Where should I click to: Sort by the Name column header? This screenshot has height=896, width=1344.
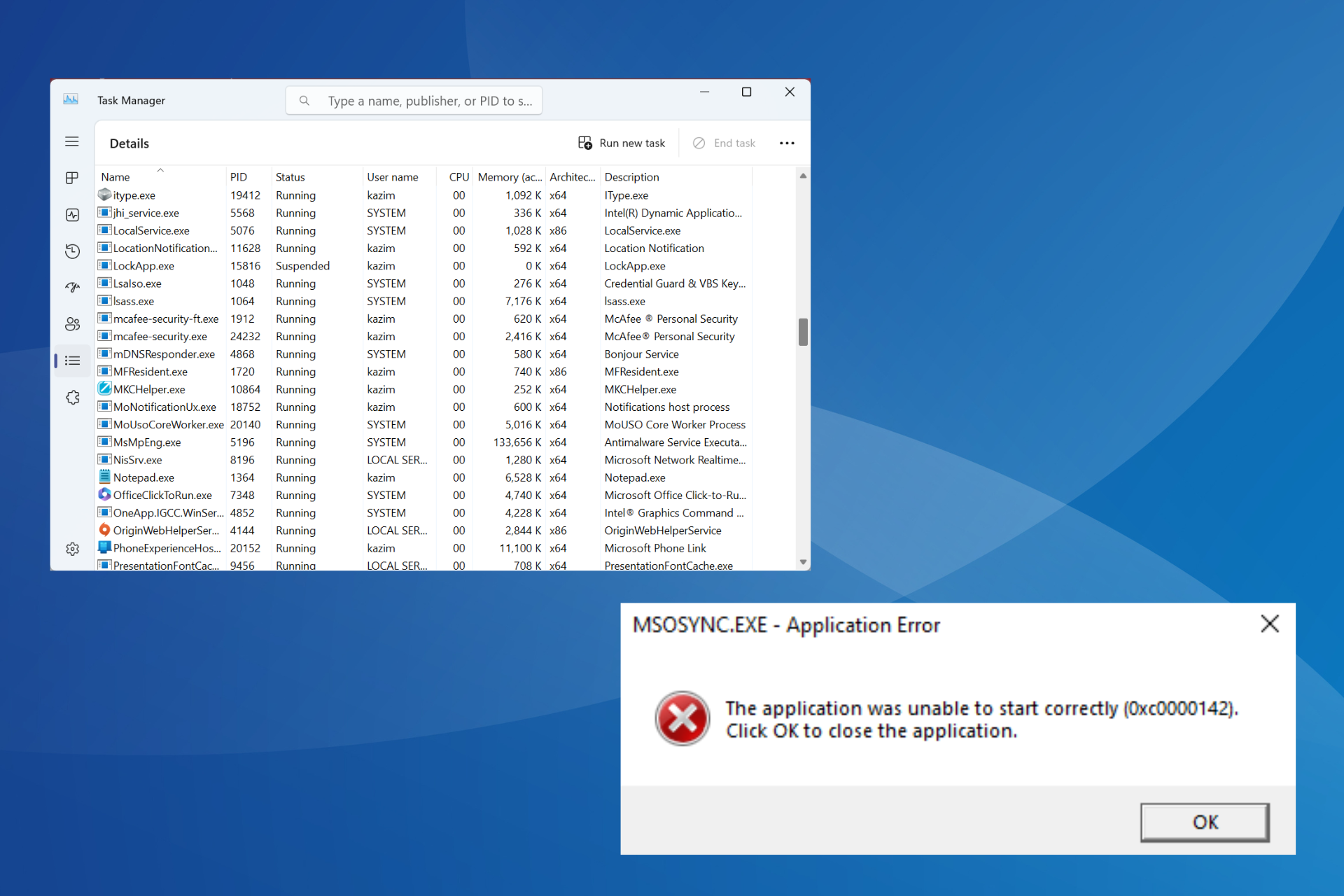click(x=160, y=177)
